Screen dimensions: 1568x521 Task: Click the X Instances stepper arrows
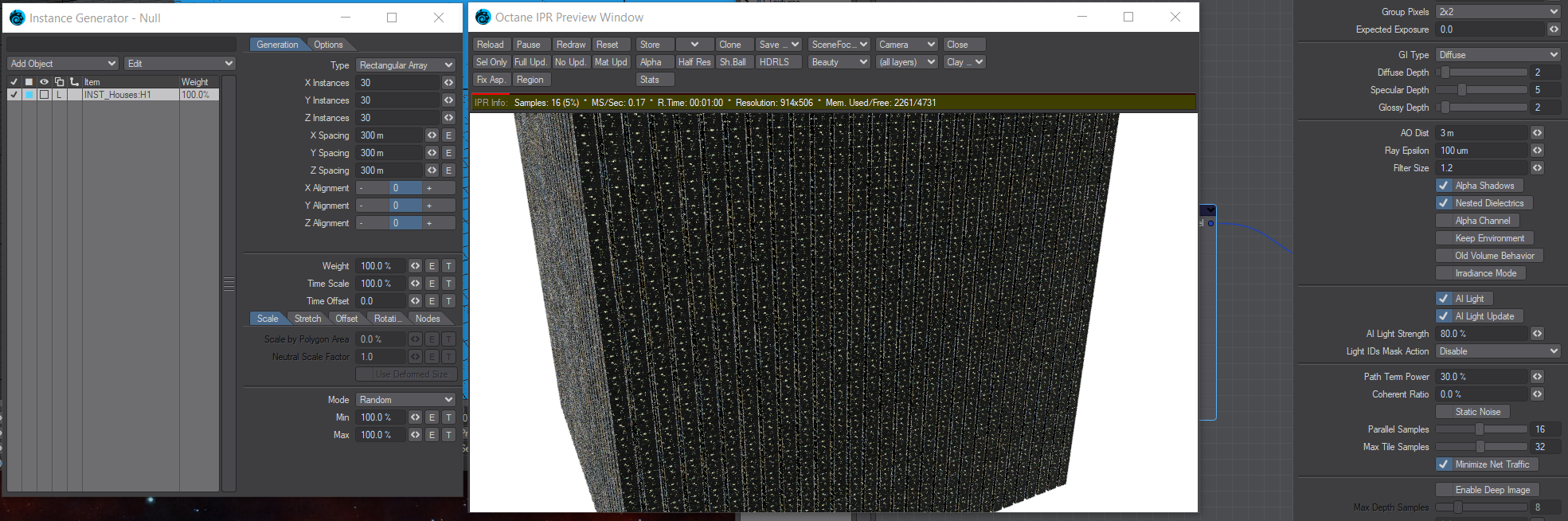[x=448, y=83]
